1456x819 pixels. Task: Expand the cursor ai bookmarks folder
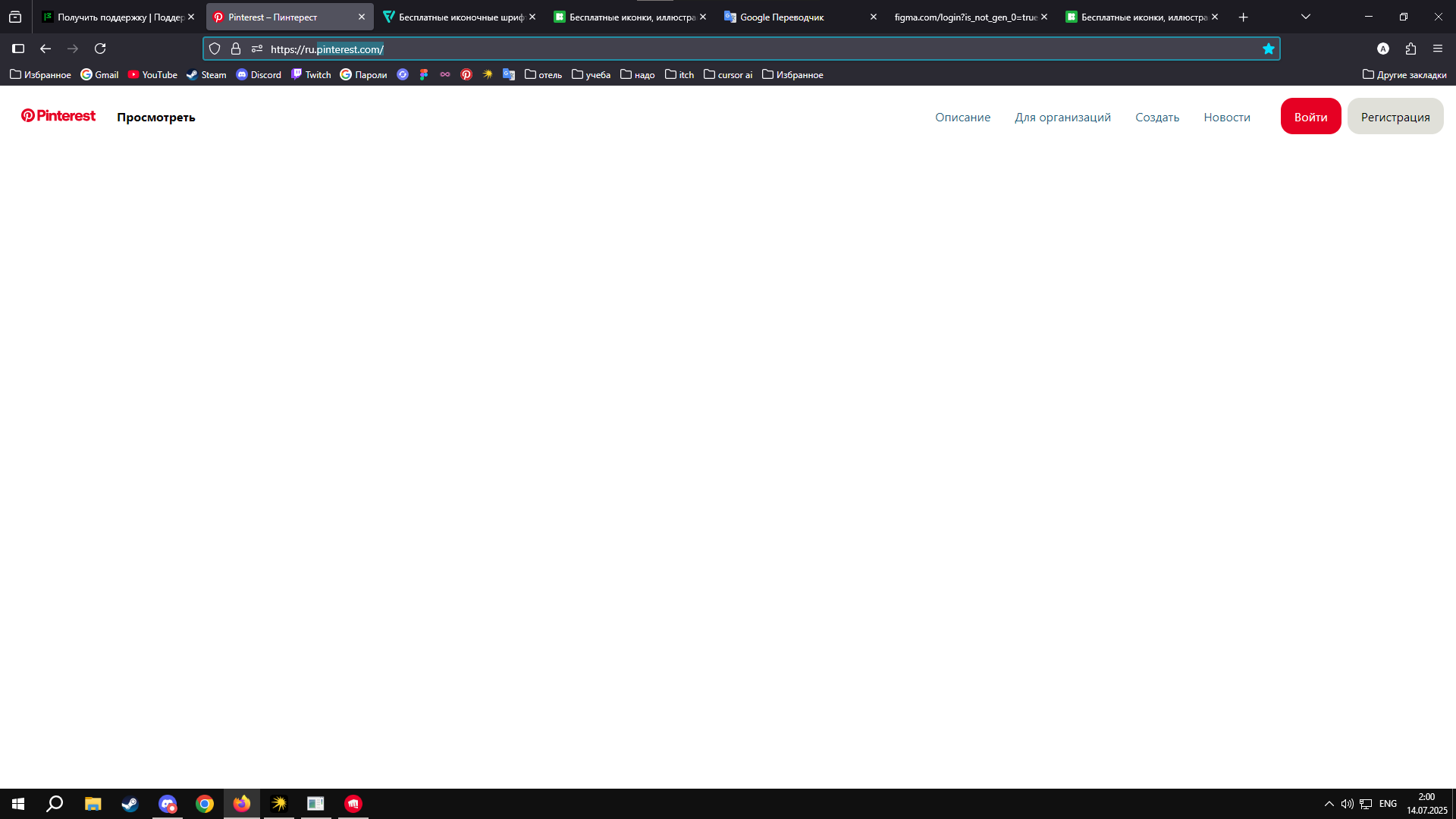pyautogui.click(x=728, y=74)
